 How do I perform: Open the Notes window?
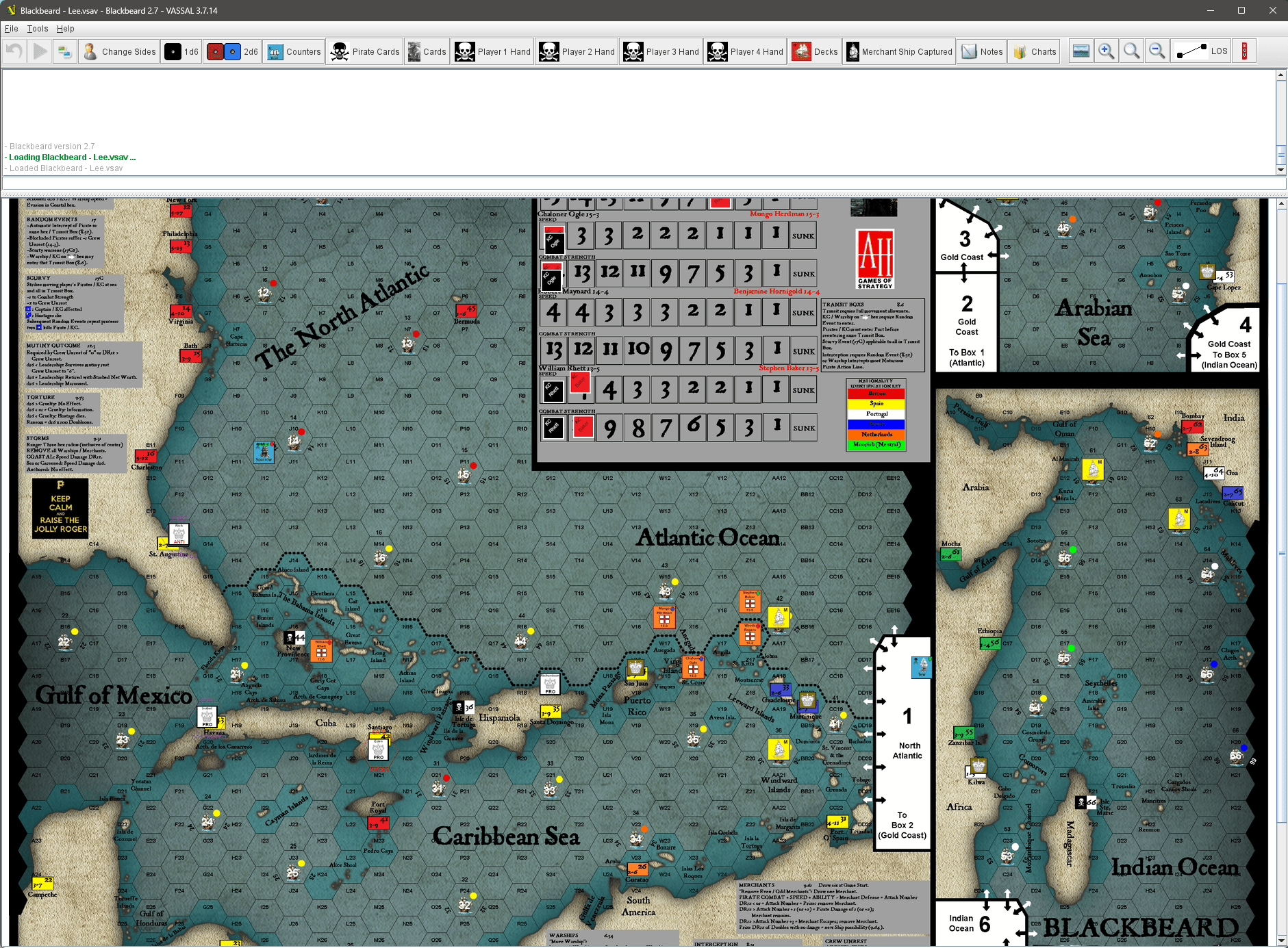[x=982, y=51]
